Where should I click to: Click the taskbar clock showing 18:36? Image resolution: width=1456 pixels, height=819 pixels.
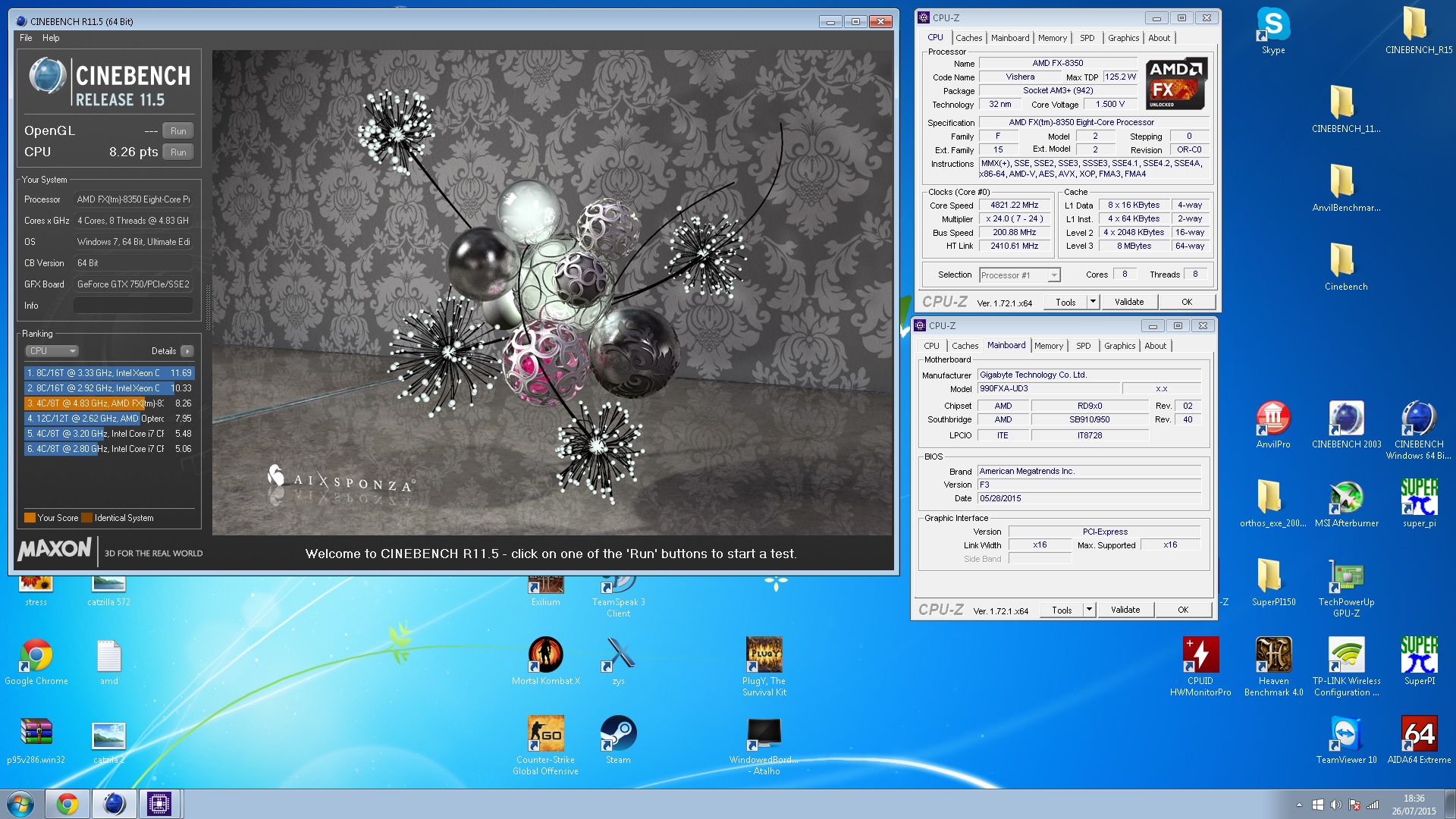tap(1414, 805)
